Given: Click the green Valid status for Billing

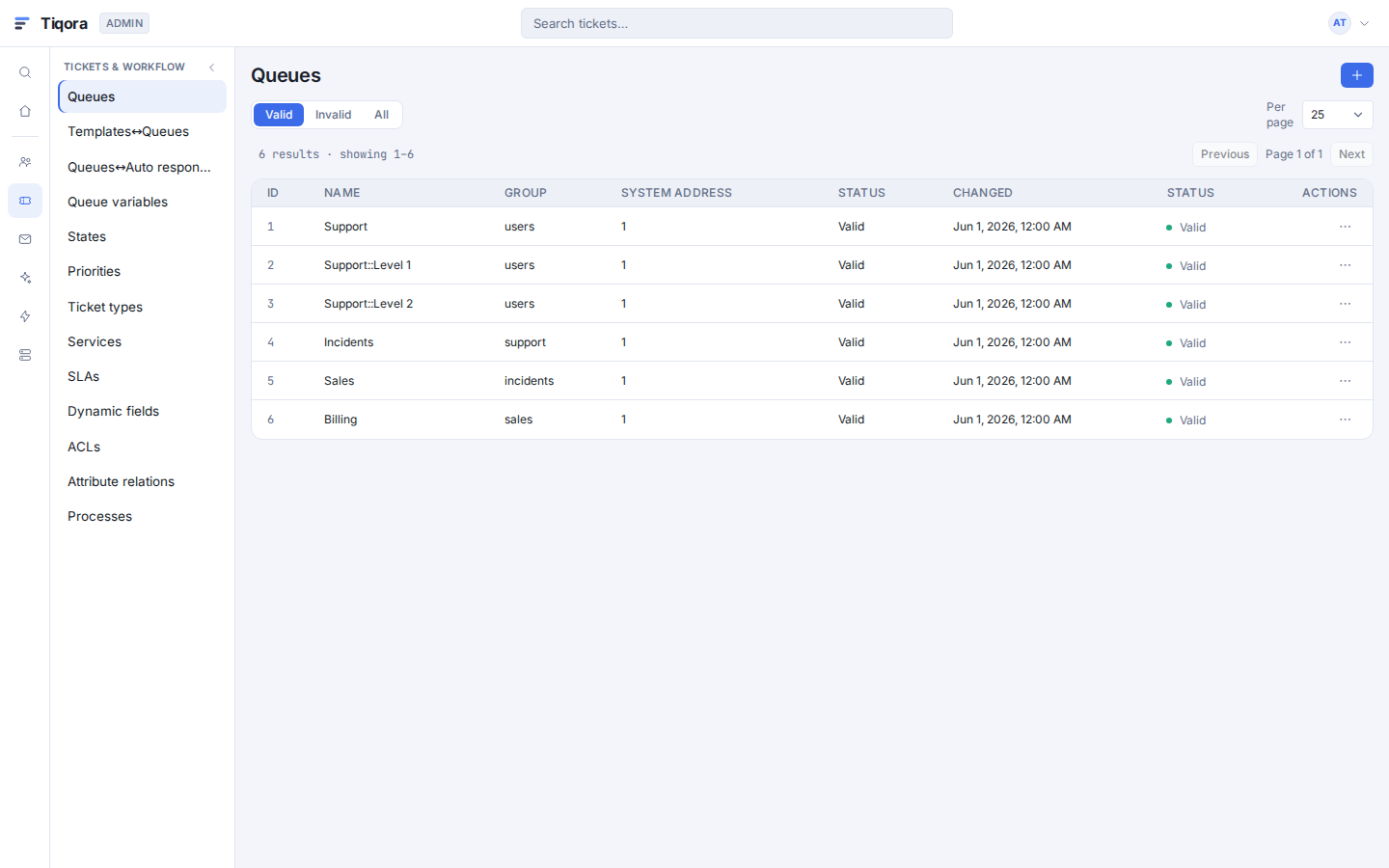Looking at the screenshot, I should tap(1186, 420).
